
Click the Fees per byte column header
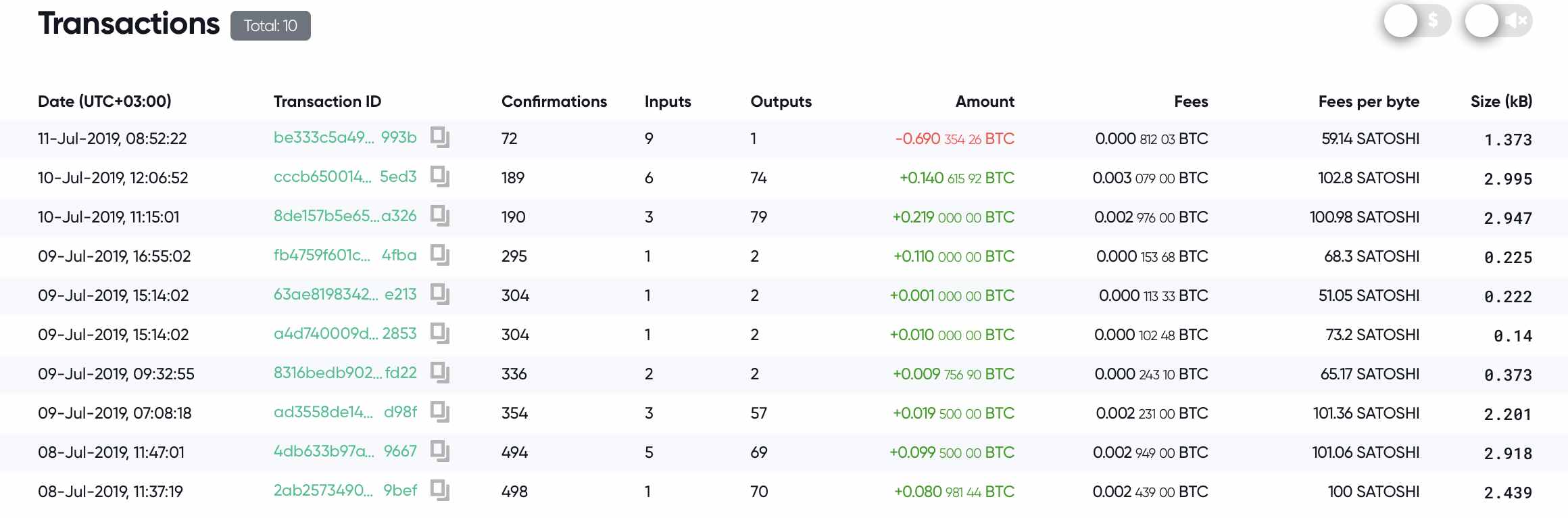pyautogui.click(x=1369, y=101)
